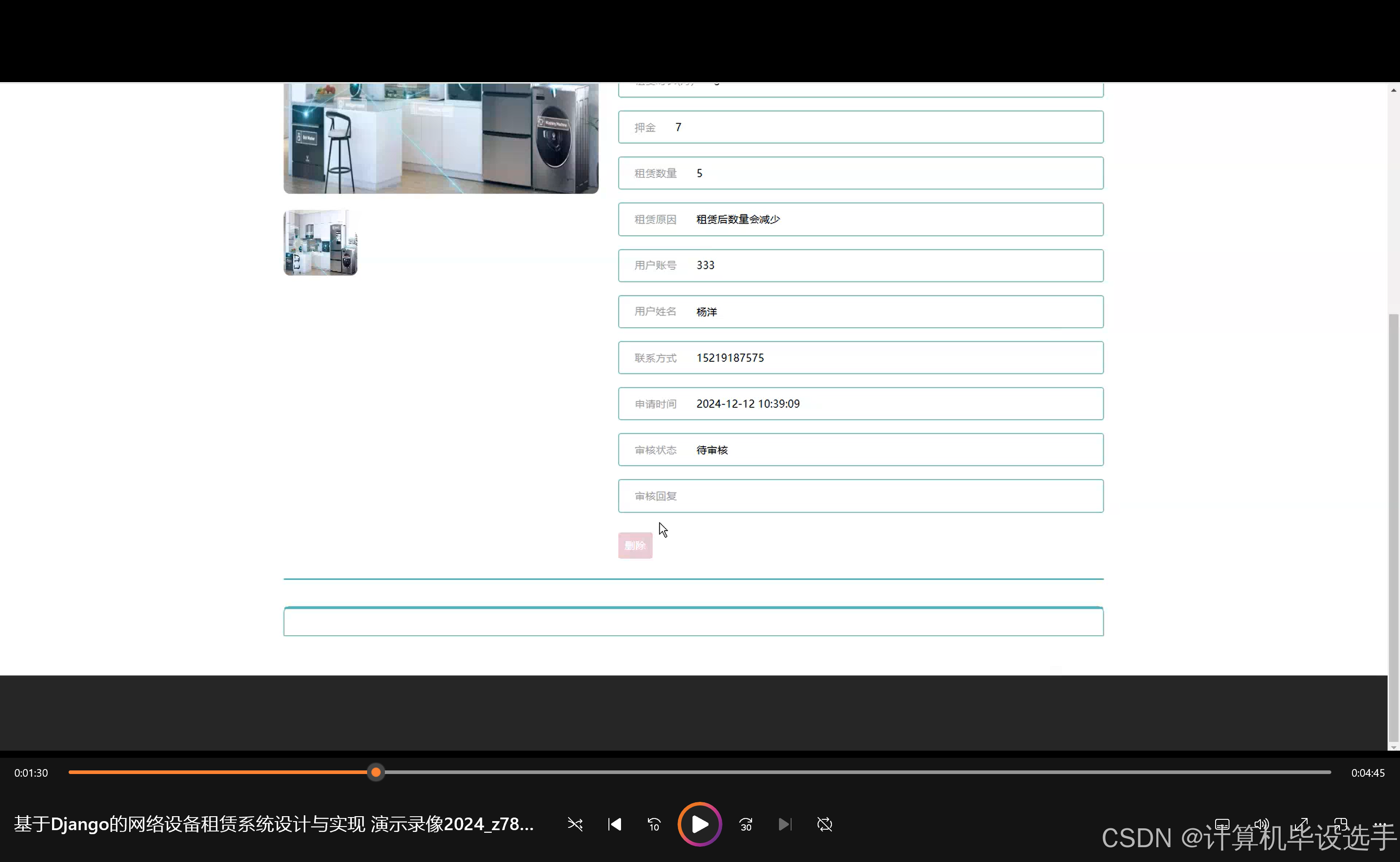Click the empty 审核回复 review reply field
The height and width of the screenshot is (862, 1400).
point(860,496)
